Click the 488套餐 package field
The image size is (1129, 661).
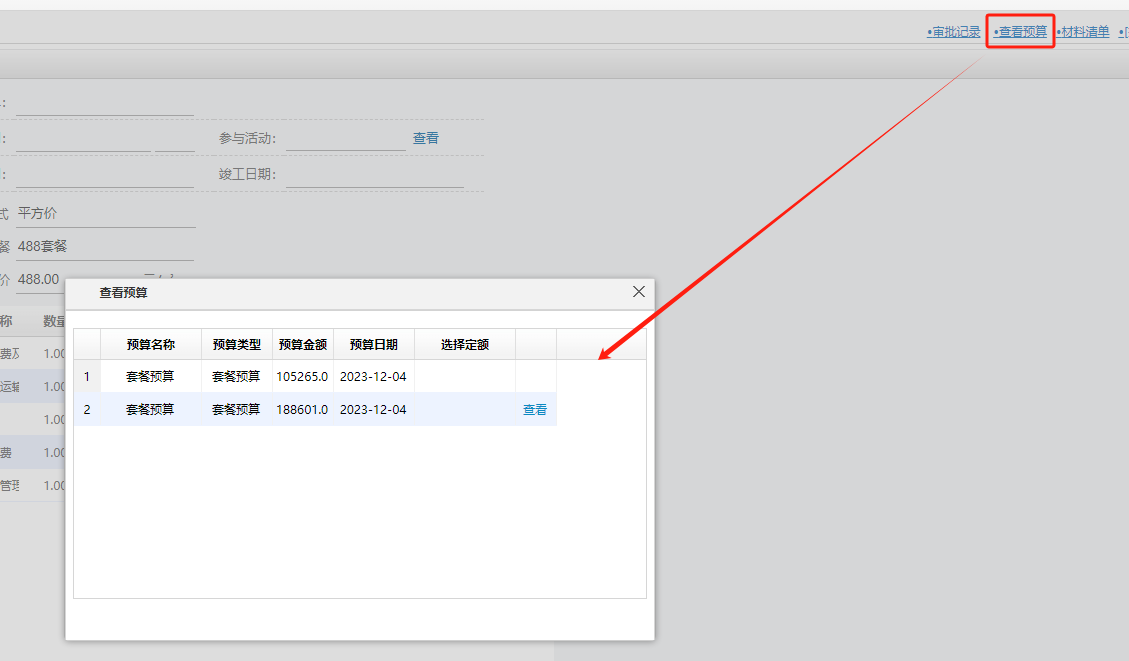[105, 246]
